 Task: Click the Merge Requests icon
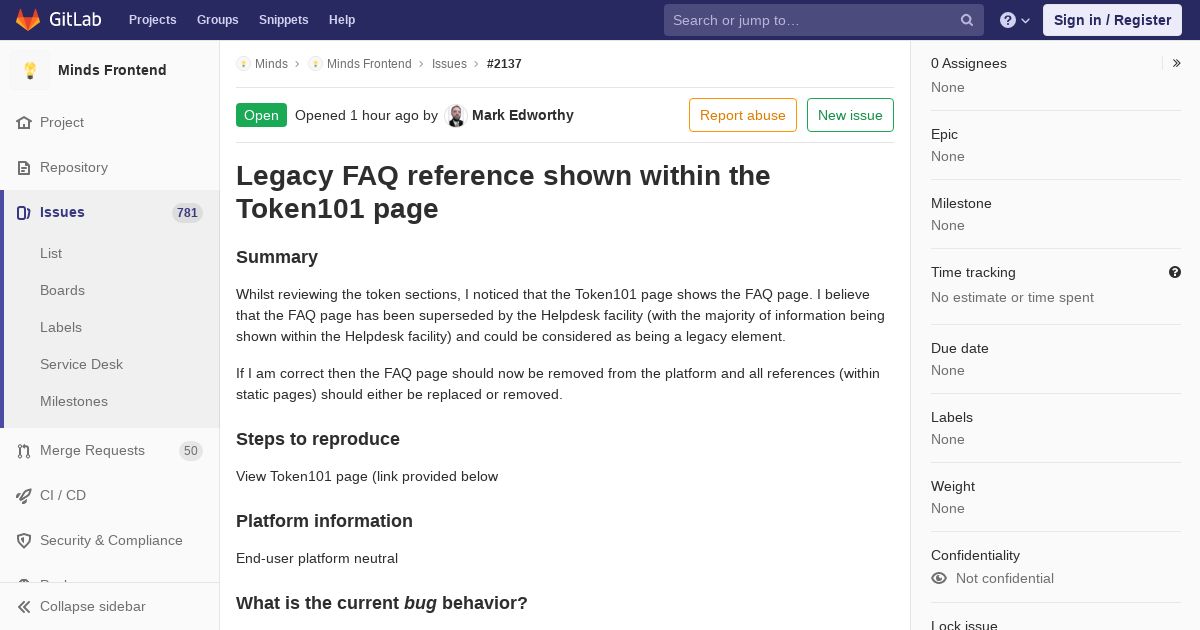coord(24,450)
